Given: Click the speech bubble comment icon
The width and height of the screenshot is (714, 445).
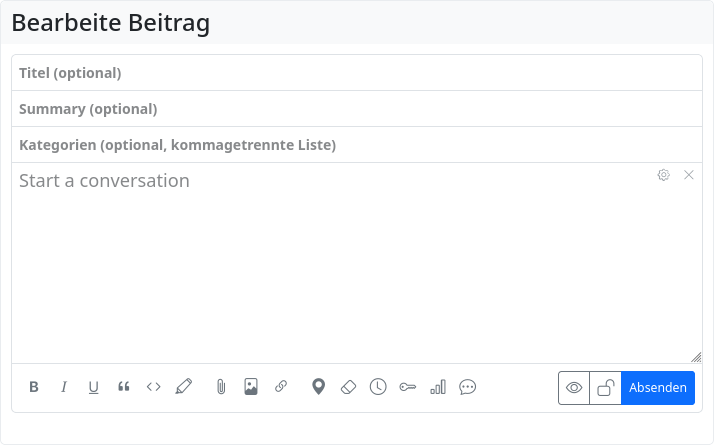Looking at the screenshot, I should point(468,387).
